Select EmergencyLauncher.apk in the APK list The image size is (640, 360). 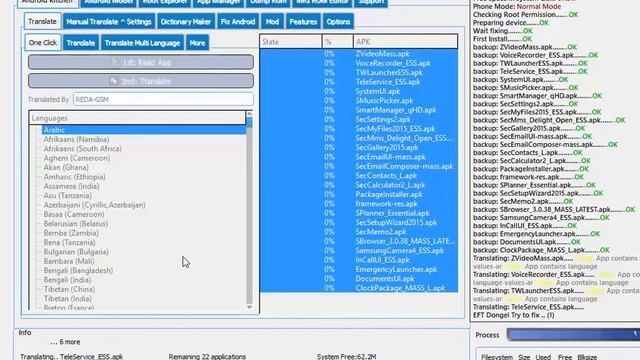point(396,270)
